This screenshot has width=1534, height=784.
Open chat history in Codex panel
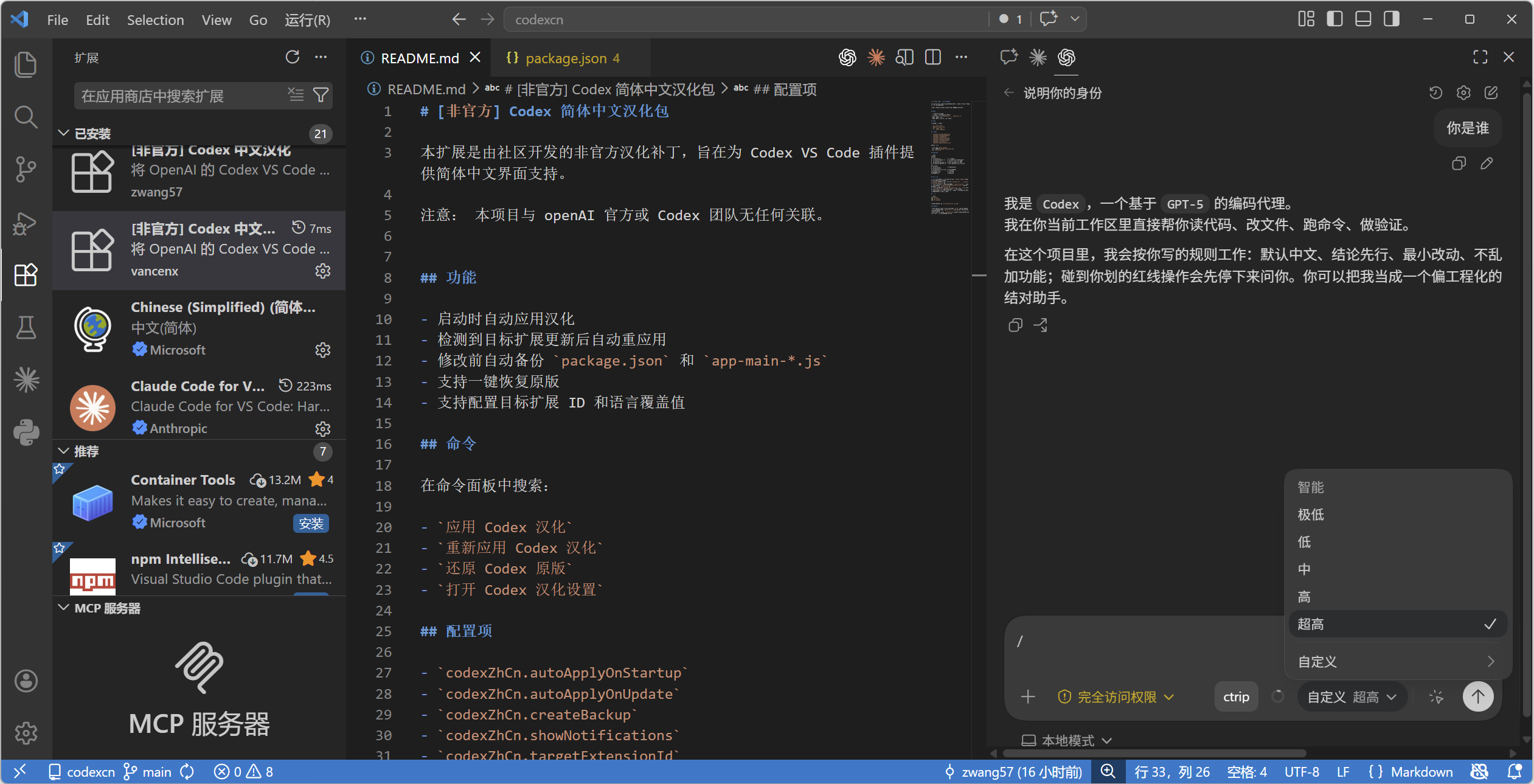click(x=1435, y=92)
